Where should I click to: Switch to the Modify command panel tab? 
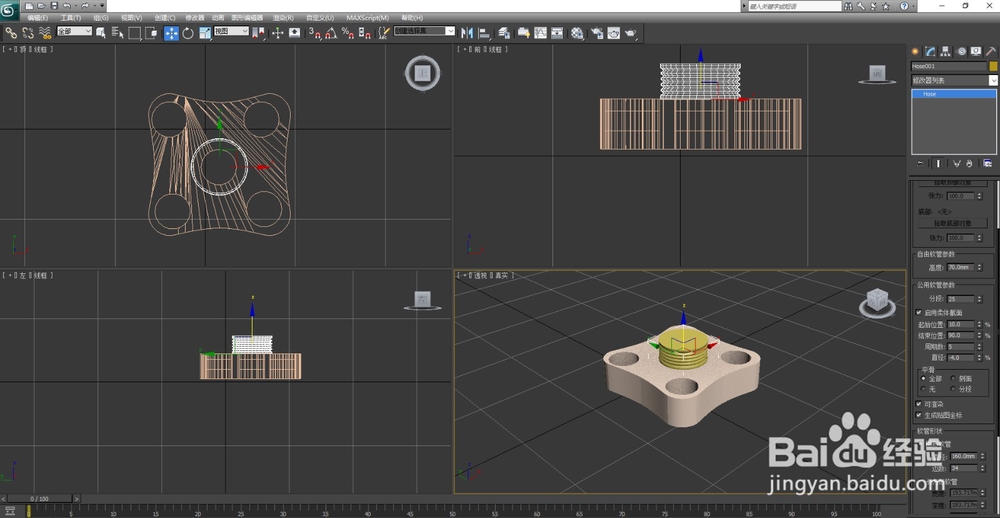pos(930,52)
